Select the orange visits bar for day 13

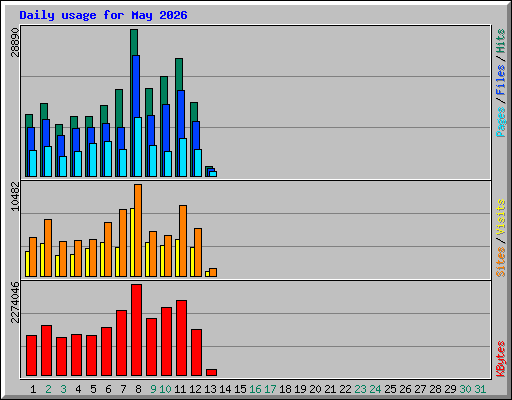point(213,272)
